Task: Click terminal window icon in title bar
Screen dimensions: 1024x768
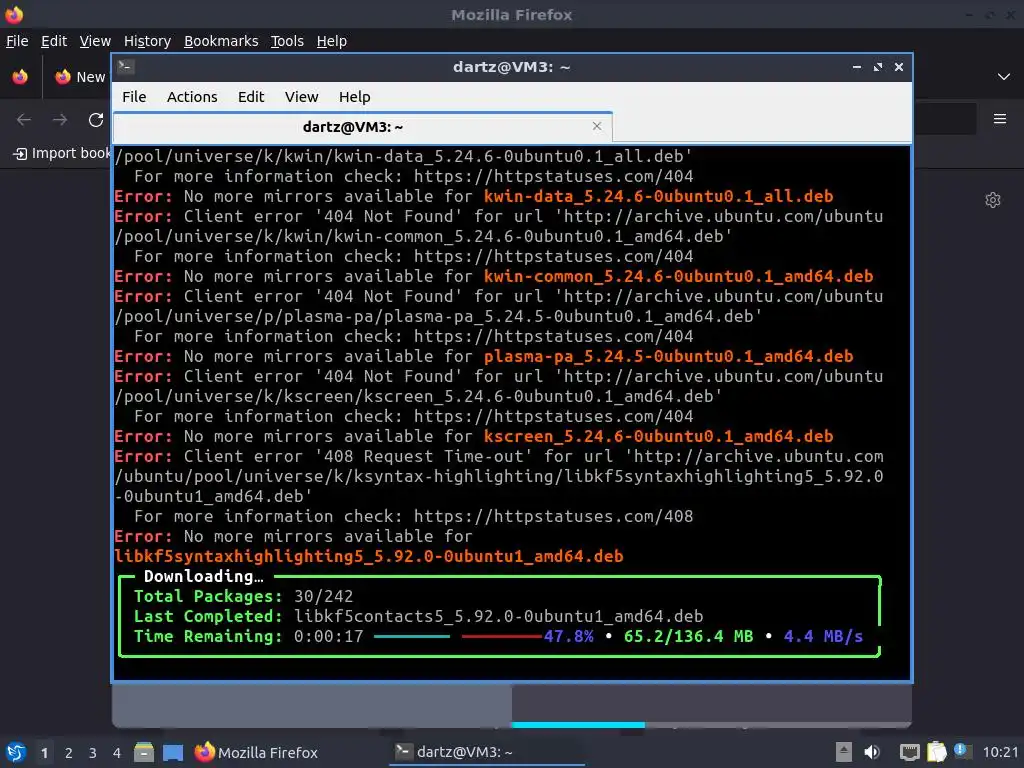Action: point(126,66)
